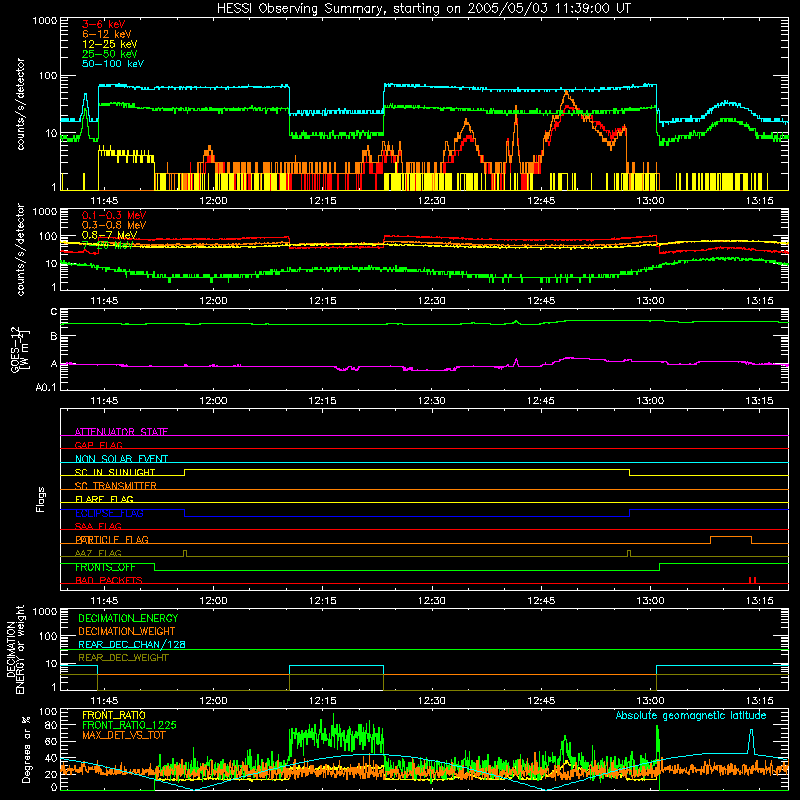Click 12:15 tick label under the decimation panel

tap(322, 701)
